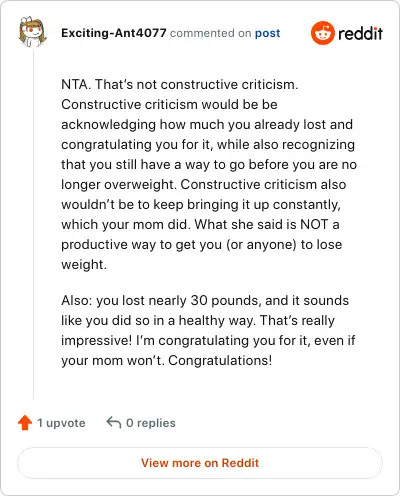
Task: Click the 'Constructive criticism would be' line
Action: 169,105
